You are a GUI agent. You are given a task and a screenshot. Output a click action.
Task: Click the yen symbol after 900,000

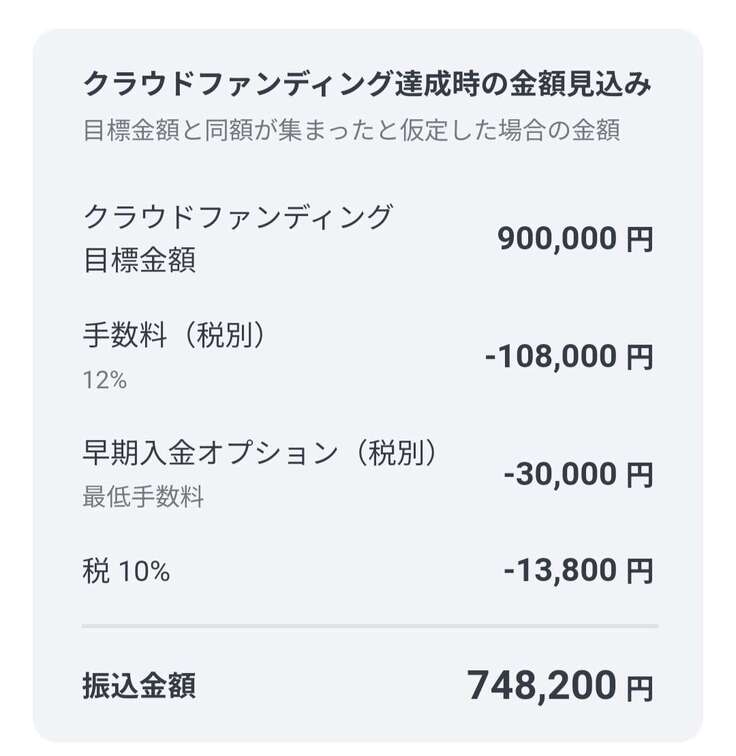[x=639, y=240]
